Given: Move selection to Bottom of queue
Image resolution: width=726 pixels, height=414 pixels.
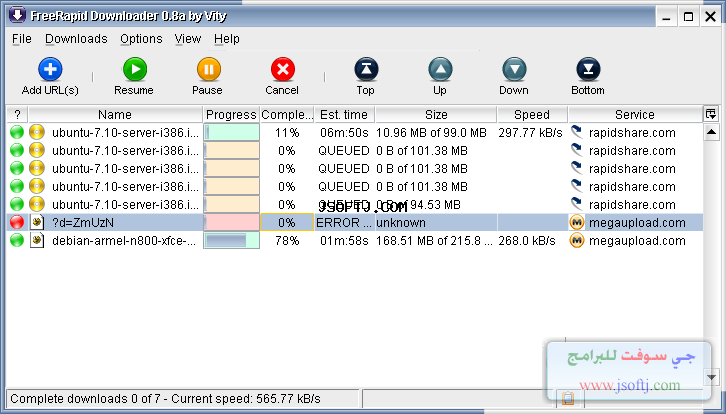Looking at the screenshot, I should point(588,69).
